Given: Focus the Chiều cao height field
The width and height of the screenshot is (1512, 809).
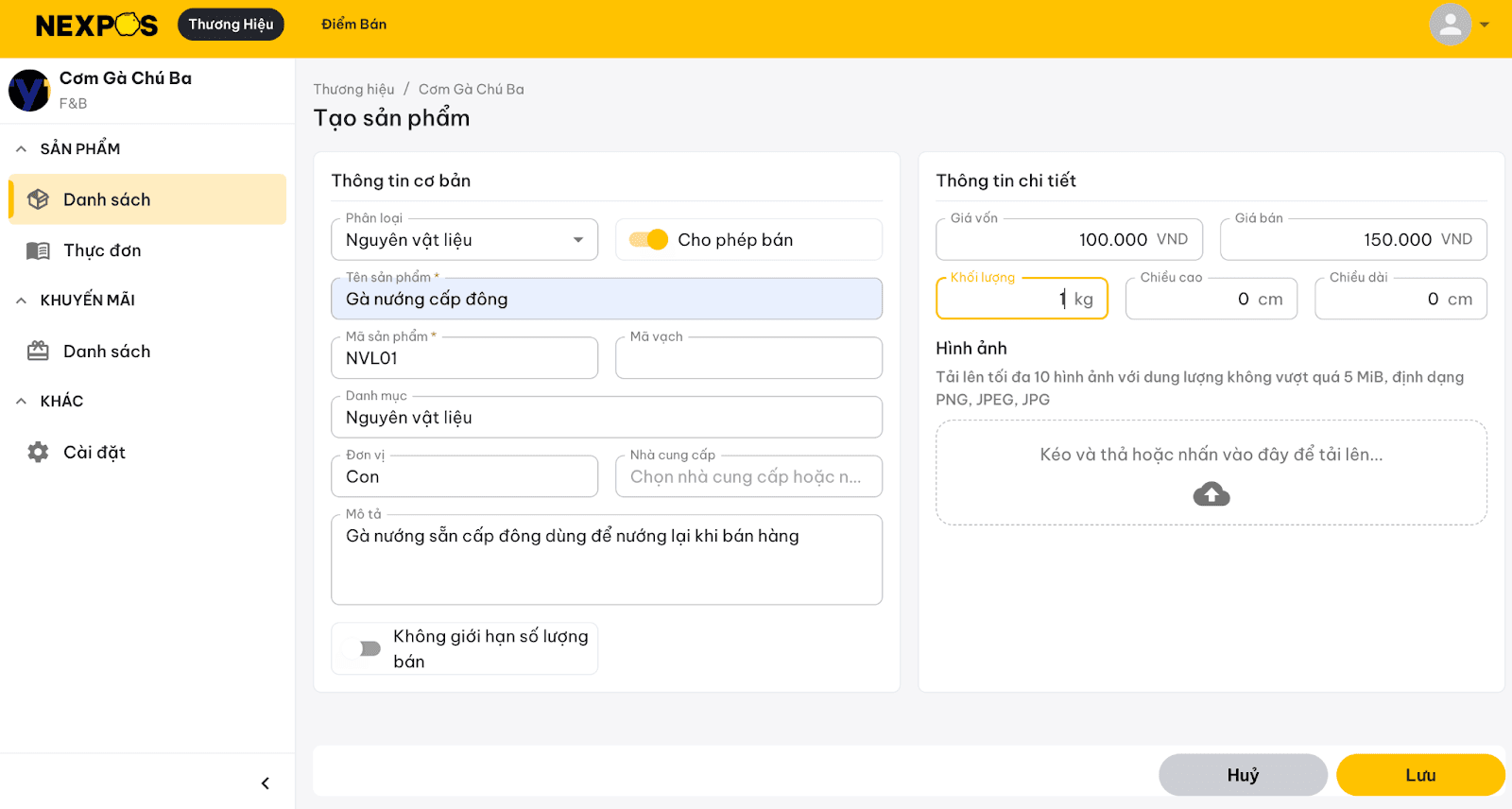Looking at the screenshot, I should [1211, 299].
